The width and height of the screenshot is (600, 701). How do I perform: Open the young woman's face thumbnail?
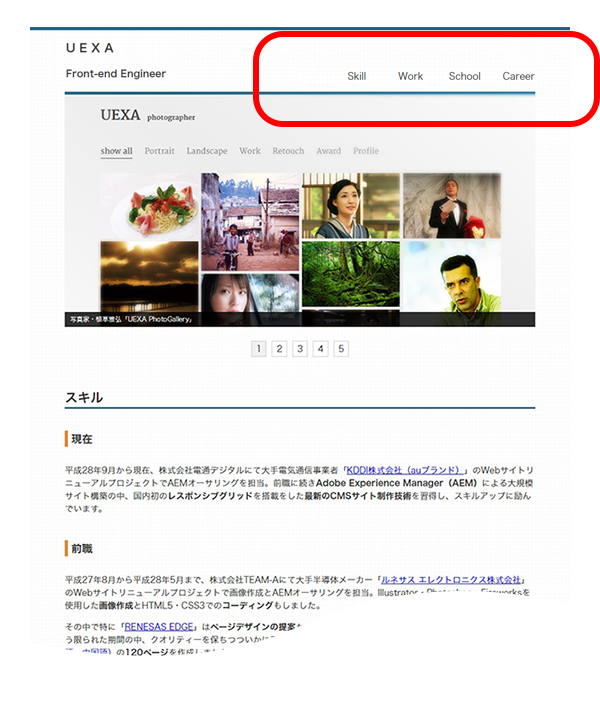tap(250, 293)
